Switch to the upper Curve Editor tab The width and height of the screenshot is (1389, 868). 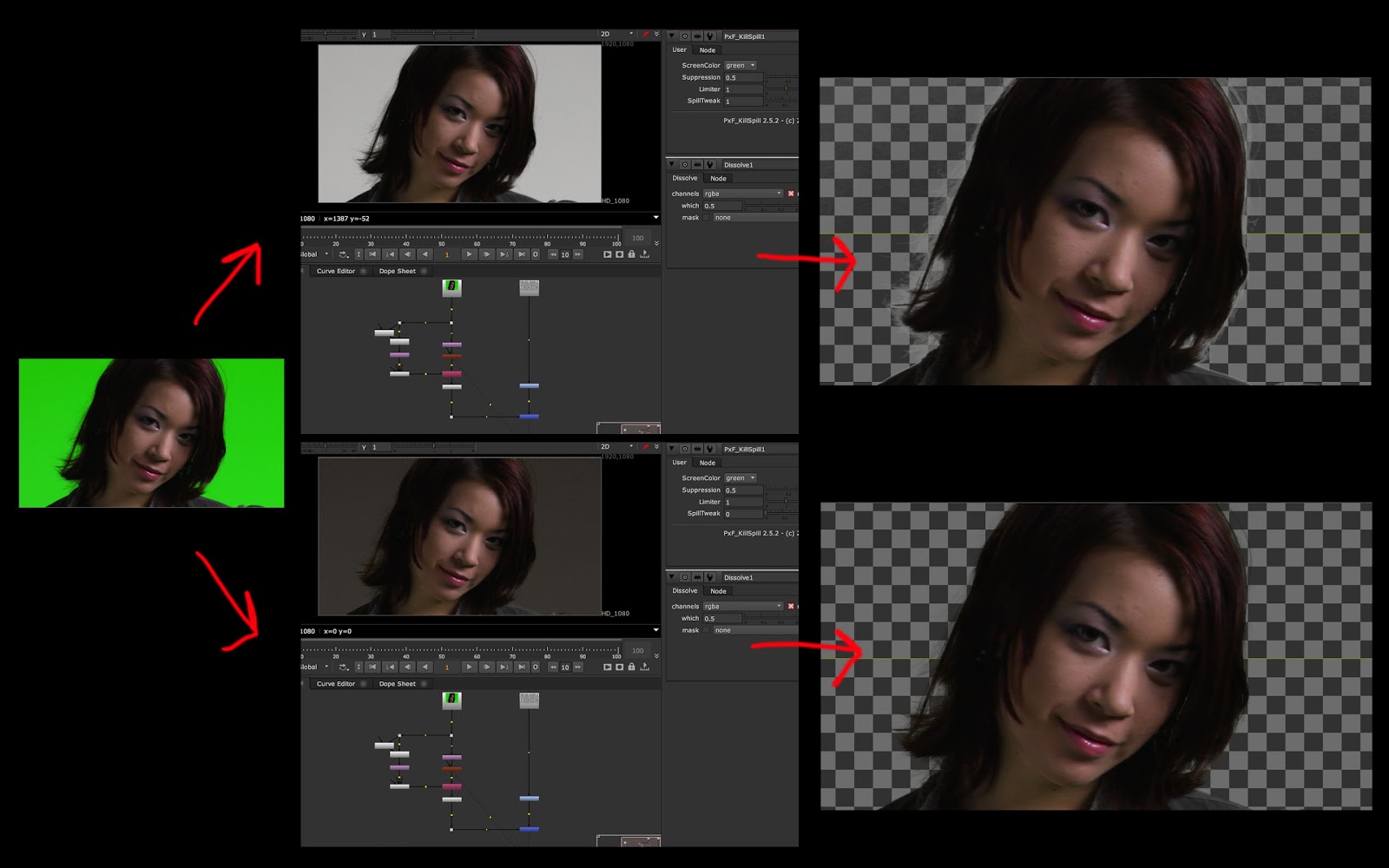click(336, 271)
